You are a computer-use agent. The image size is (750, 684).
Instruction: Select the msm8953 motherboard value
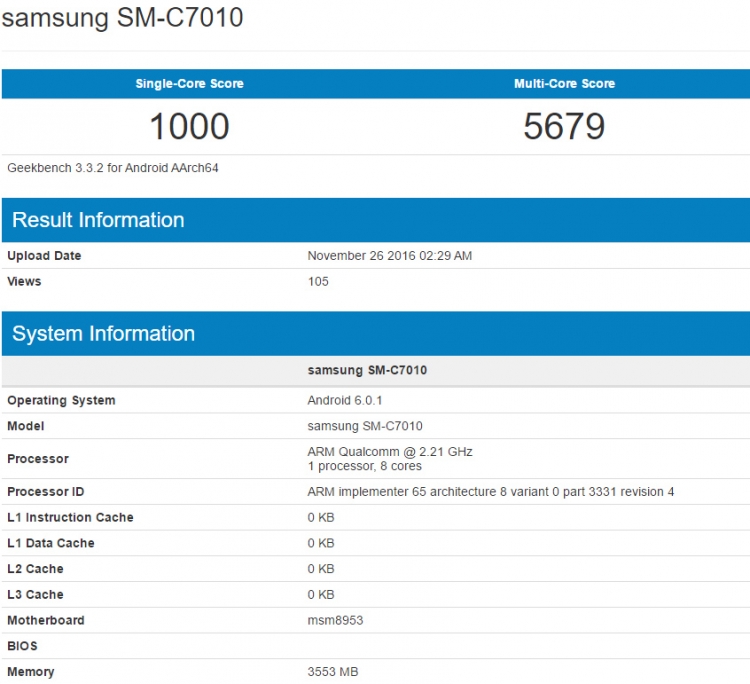coord(336,621)
